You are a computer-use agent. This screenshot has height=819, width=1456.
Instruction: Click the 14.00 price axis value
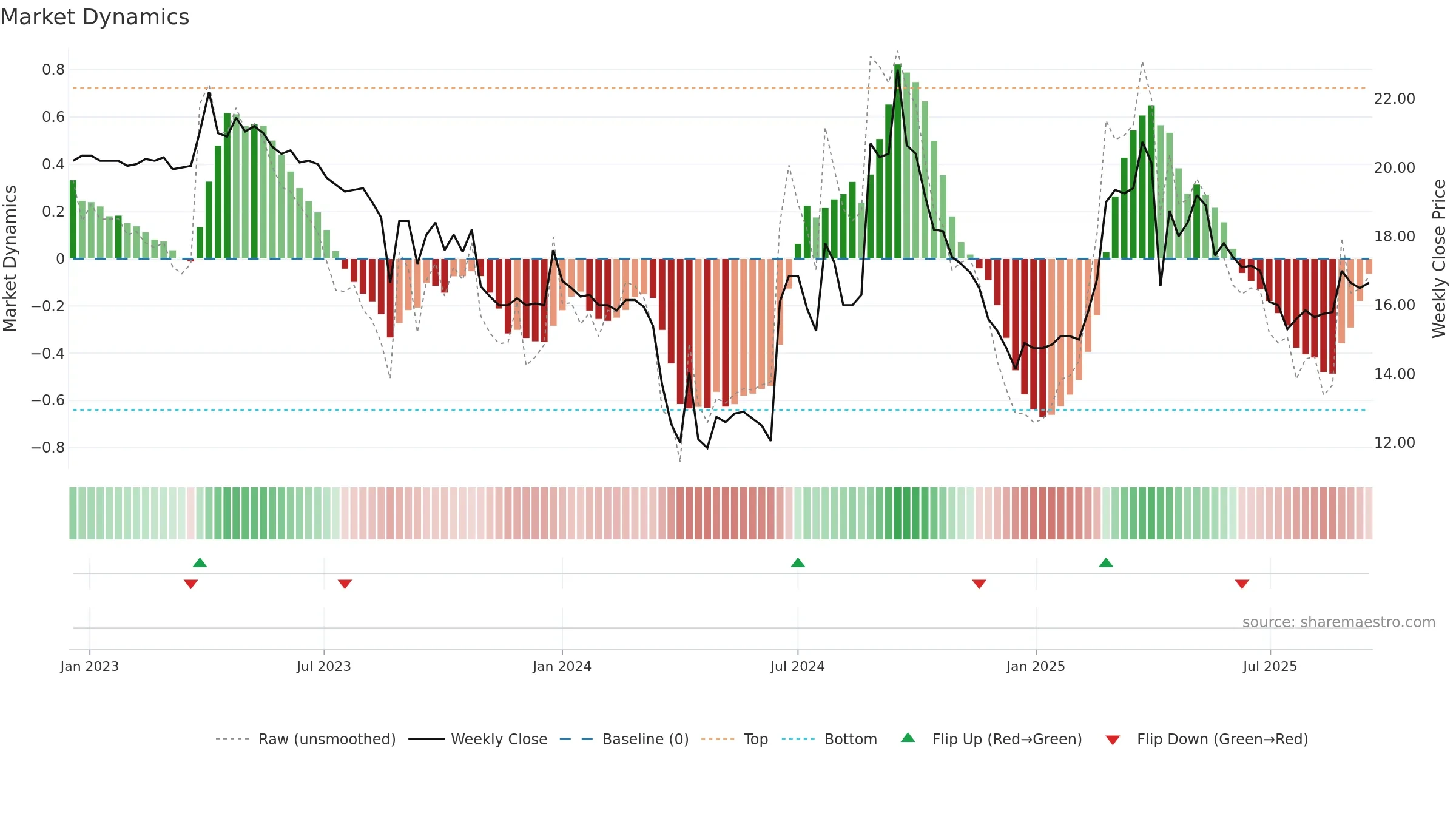[1395, 374]
